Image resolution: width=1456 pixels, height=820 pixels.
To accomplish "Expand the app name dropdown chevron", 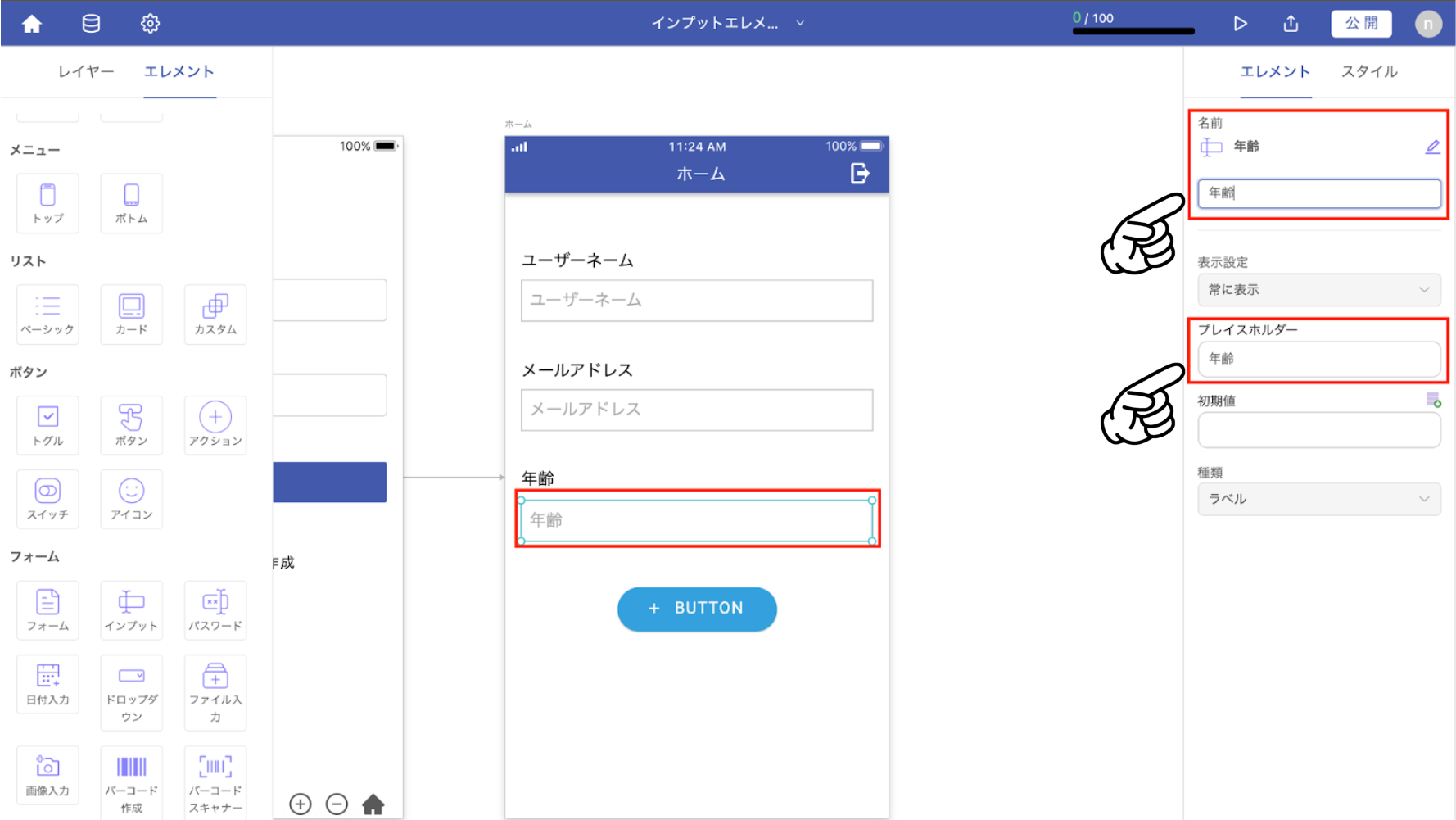I will [x=800, y=24].
